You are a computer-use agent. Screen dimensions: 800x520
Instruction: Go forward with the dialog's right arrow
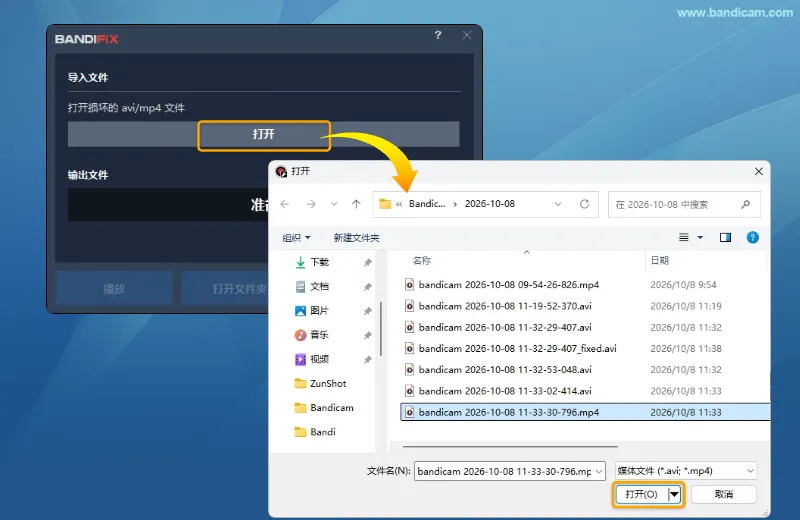pos(311,204)
